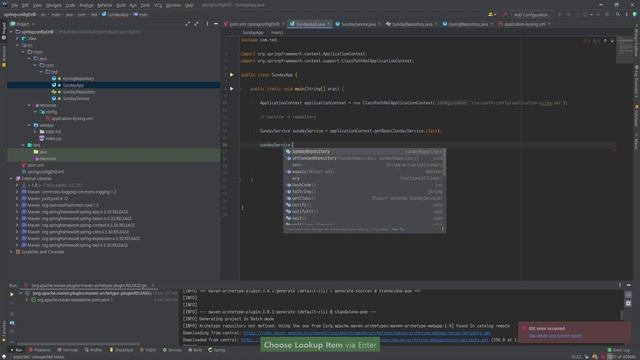Click the Database stripe button on right edge
The image size is (640, 360).
[x=636, y=116]
